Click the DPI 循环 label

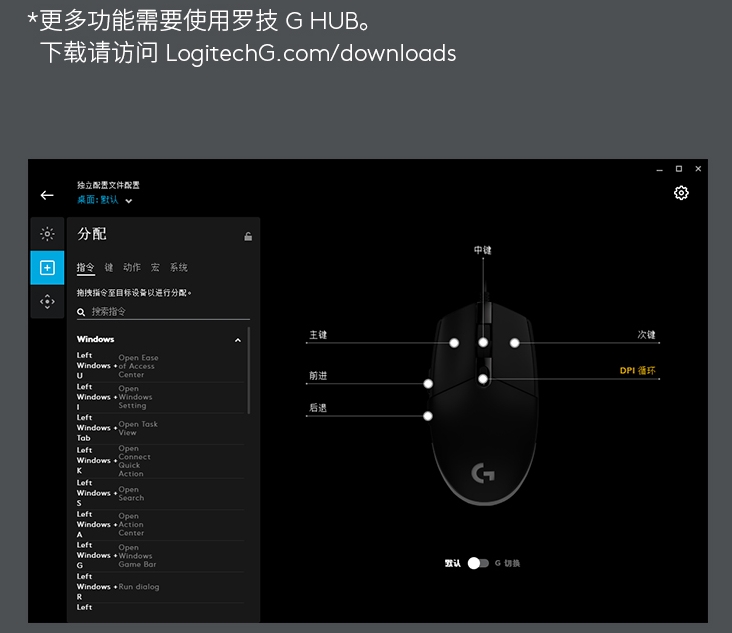click(637, 371)
